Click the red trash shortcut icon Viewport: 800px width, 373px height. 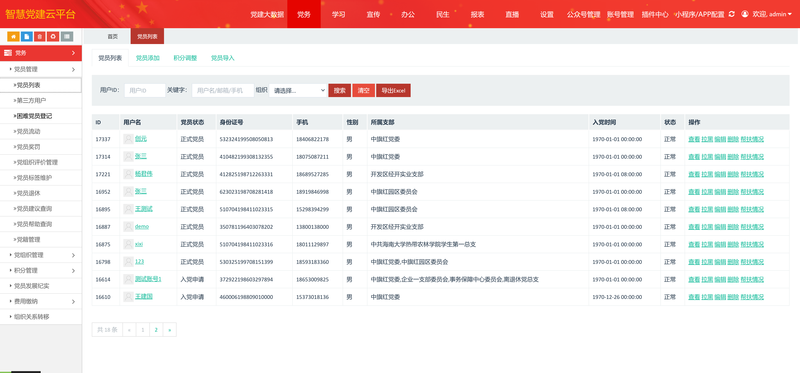(x=40, y=36)
